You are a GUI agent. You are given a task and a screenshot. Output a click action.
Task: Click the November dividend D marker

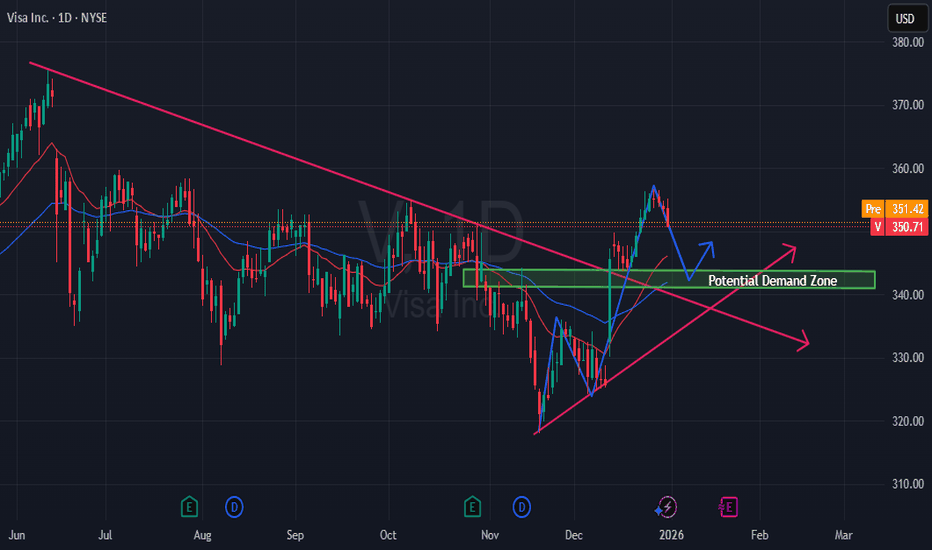point(521,507)
